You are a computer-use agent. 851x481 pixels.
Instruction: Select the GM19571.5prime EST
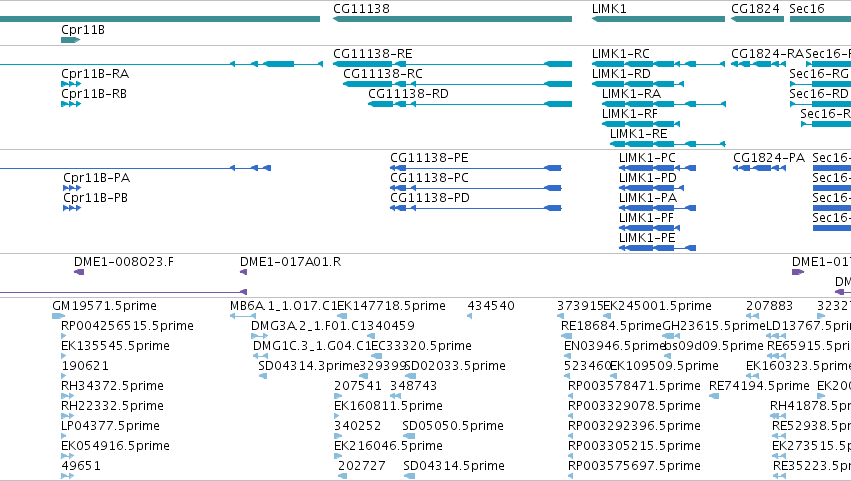(x=58, y=316)
